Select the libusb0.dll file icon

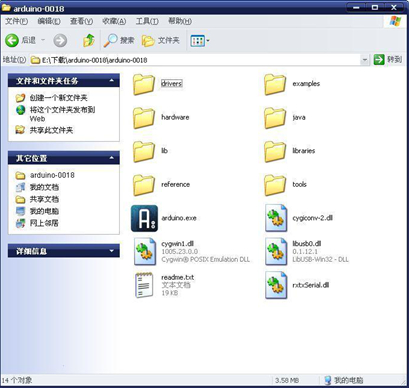276,252
